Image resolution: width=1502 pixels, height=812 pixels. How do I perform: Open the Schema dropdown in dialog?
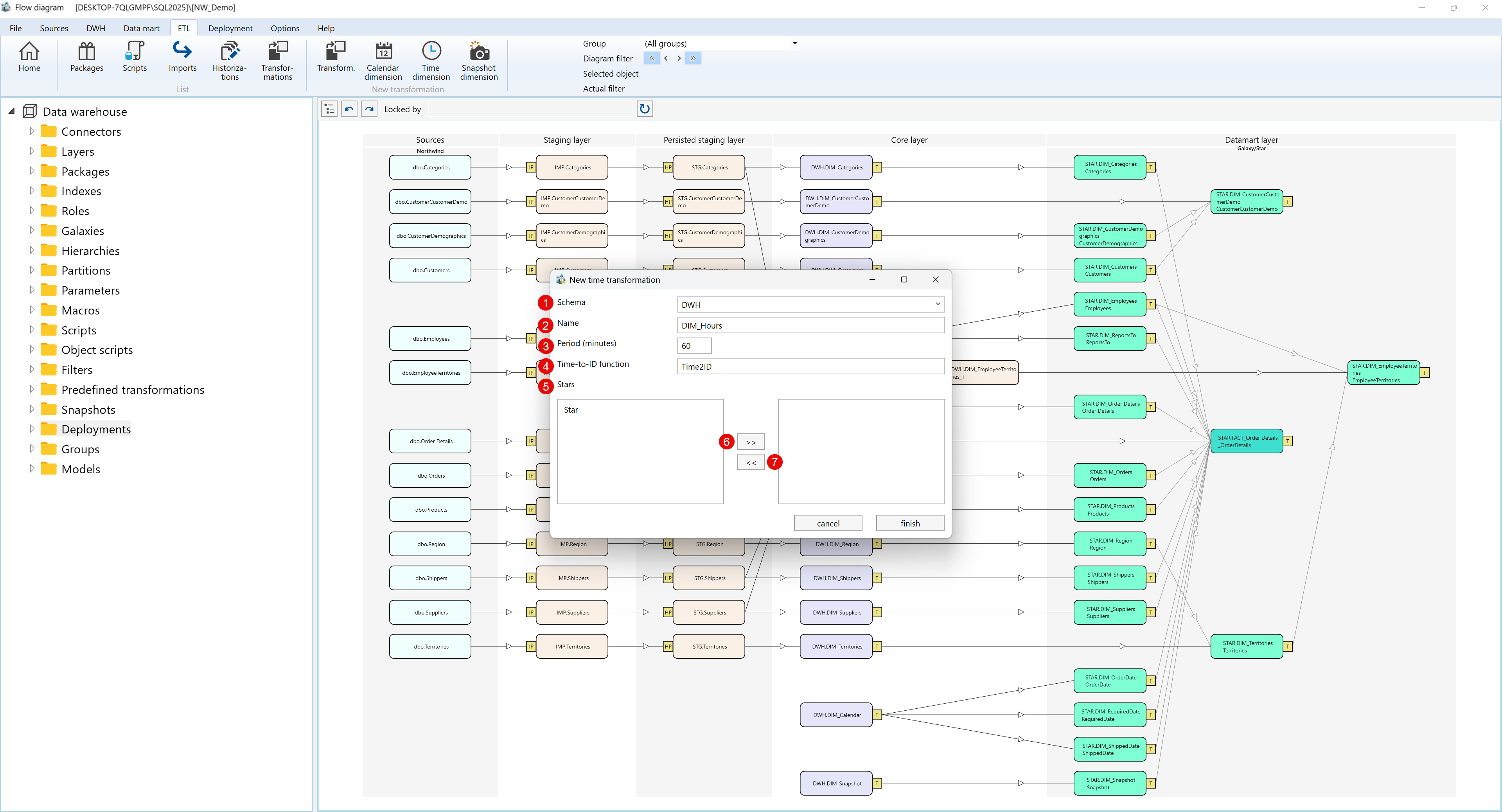click(938, 304)
